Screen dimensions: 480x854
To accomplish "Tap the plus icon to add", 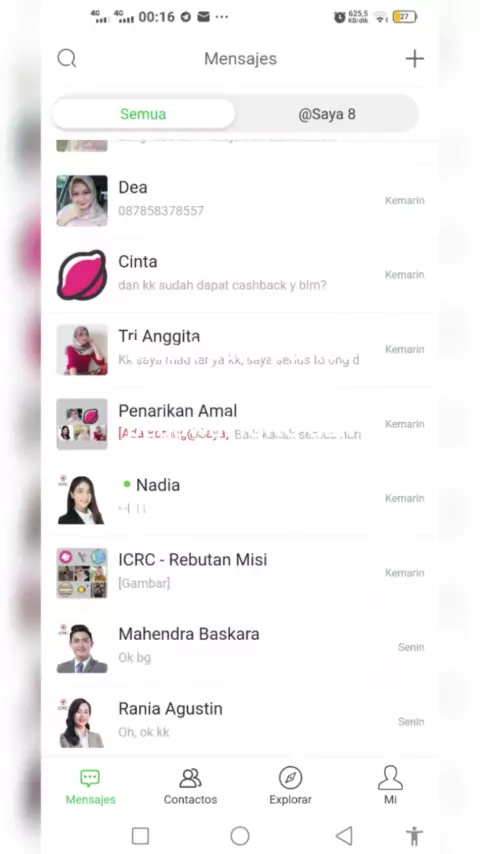I will (x=415, y=59).
